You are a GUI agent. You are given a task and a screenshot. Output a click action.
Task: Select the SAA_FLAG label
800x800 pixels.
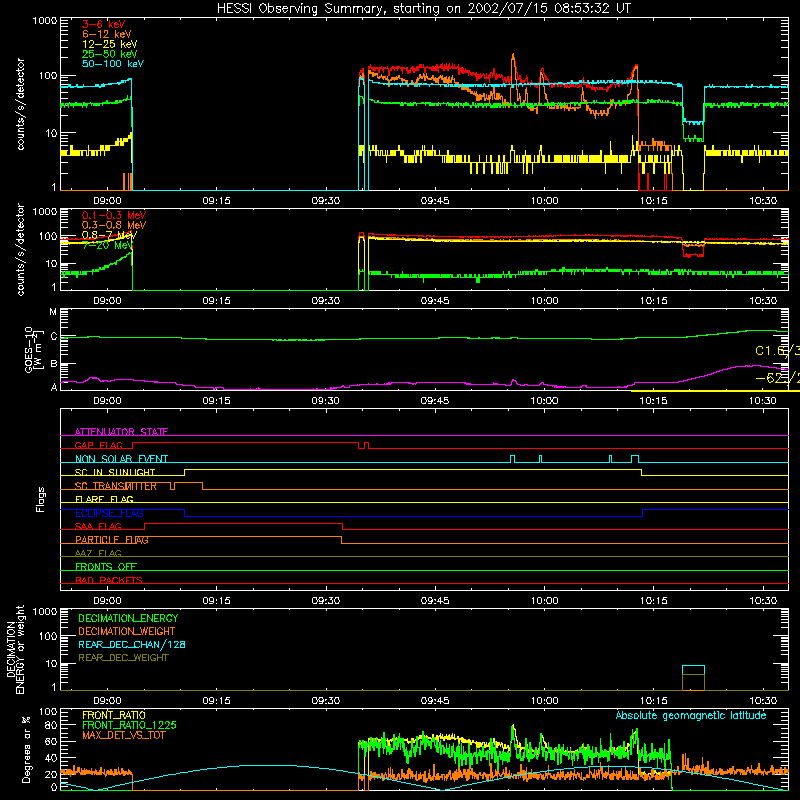coord(98,526)
